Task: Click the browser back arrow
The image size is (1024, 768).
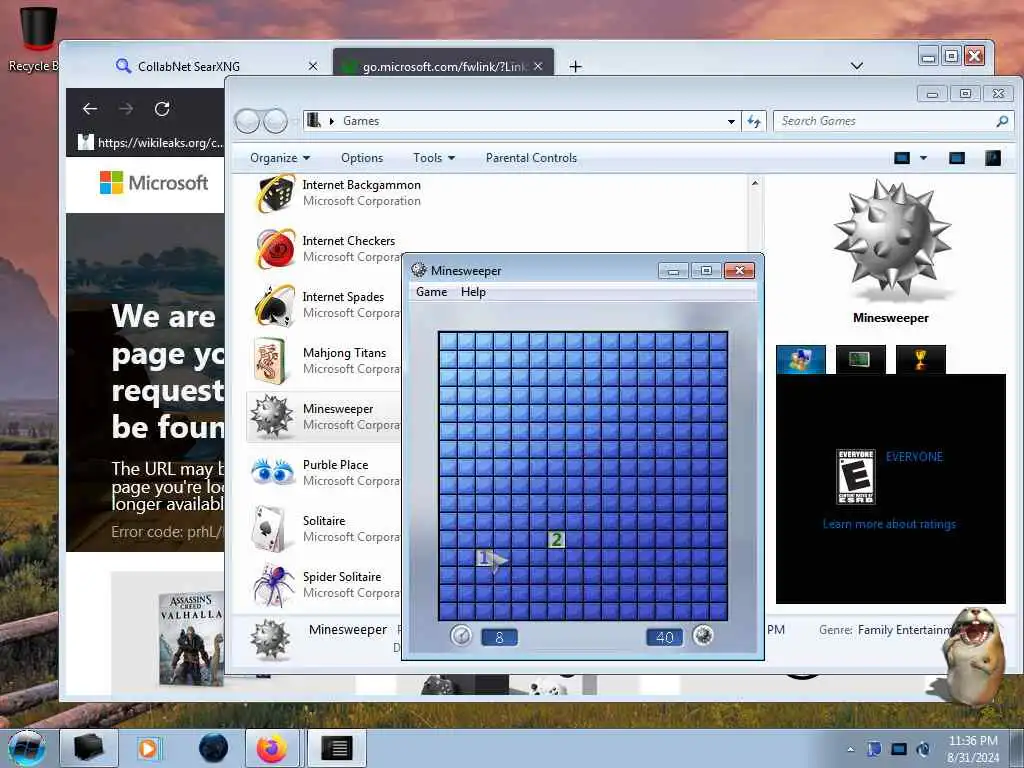Action: click(90, 108)
